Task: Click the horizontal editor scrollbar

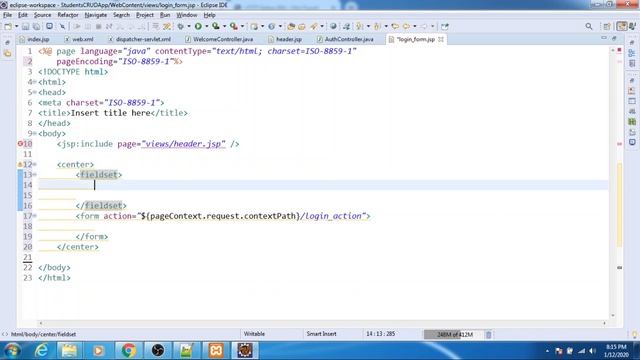Action: pyautogui.click(x=322, y=323)
